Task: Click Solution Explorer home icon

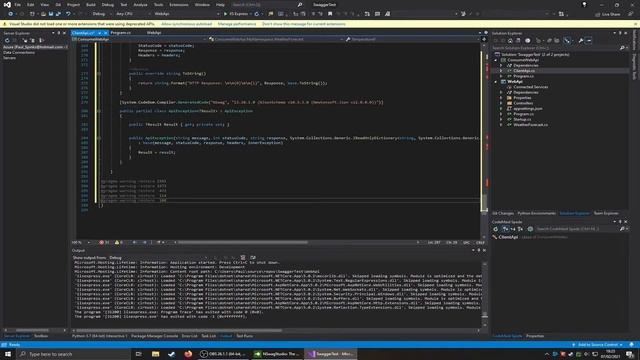Action: [x=510, y=41]
